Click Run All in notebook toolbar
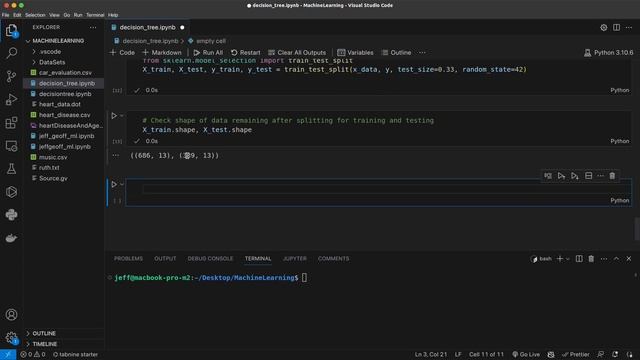The width and height of the screenshot is (640, 360). click(208, 53)
